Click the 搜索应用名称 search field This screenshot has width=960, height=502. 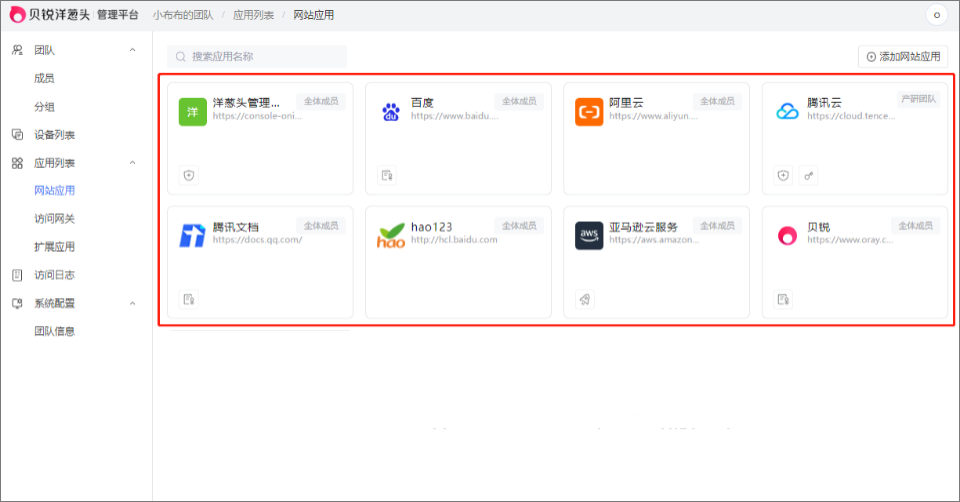pos(257,57)
